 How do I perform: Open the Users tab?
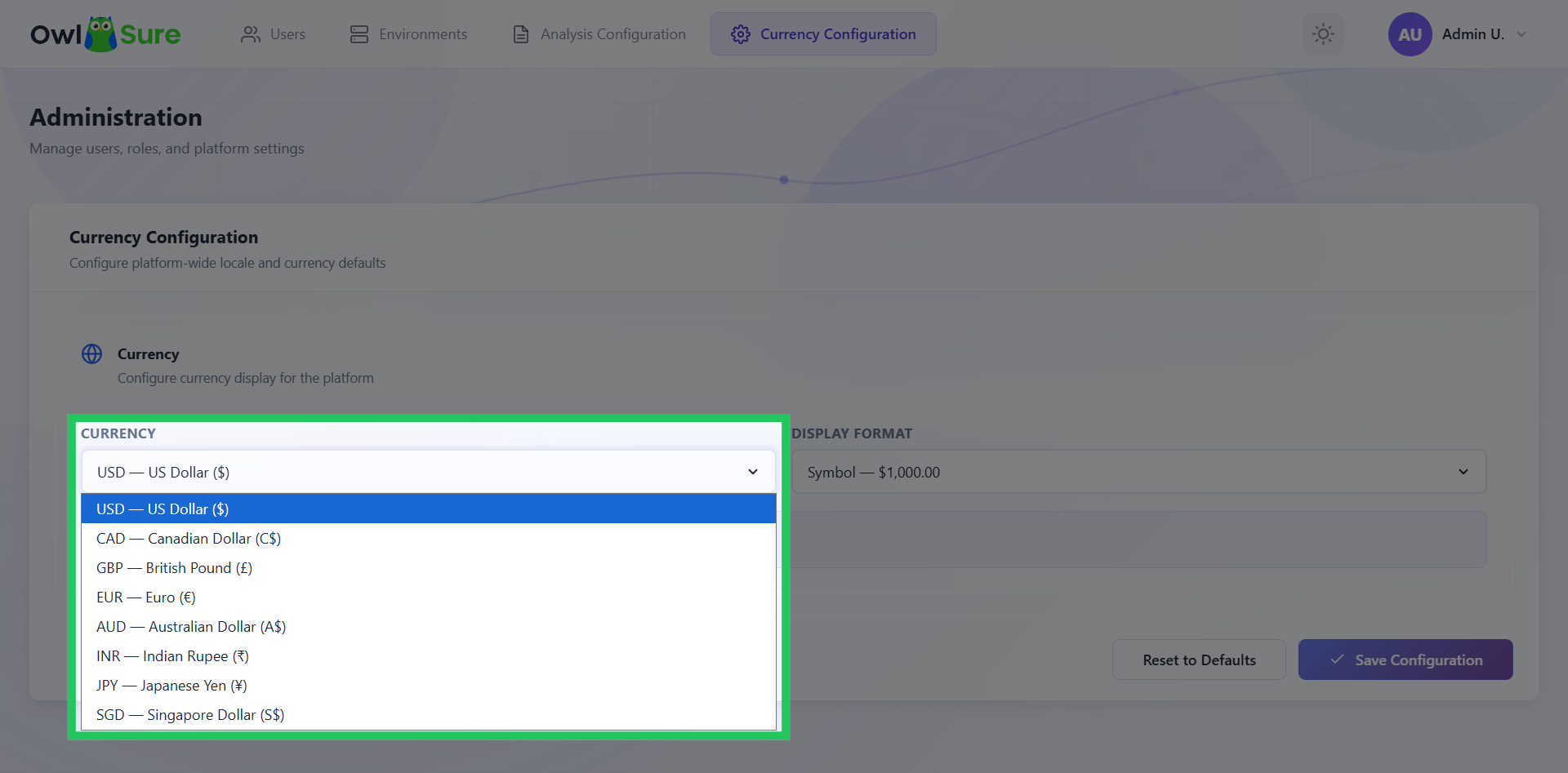point(274,34)
